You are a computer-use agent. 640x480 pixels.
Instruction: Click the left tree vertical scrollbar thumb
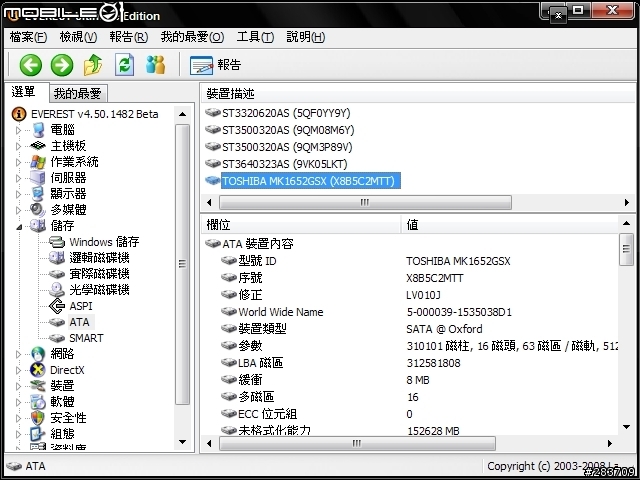(x=182, y=264)
